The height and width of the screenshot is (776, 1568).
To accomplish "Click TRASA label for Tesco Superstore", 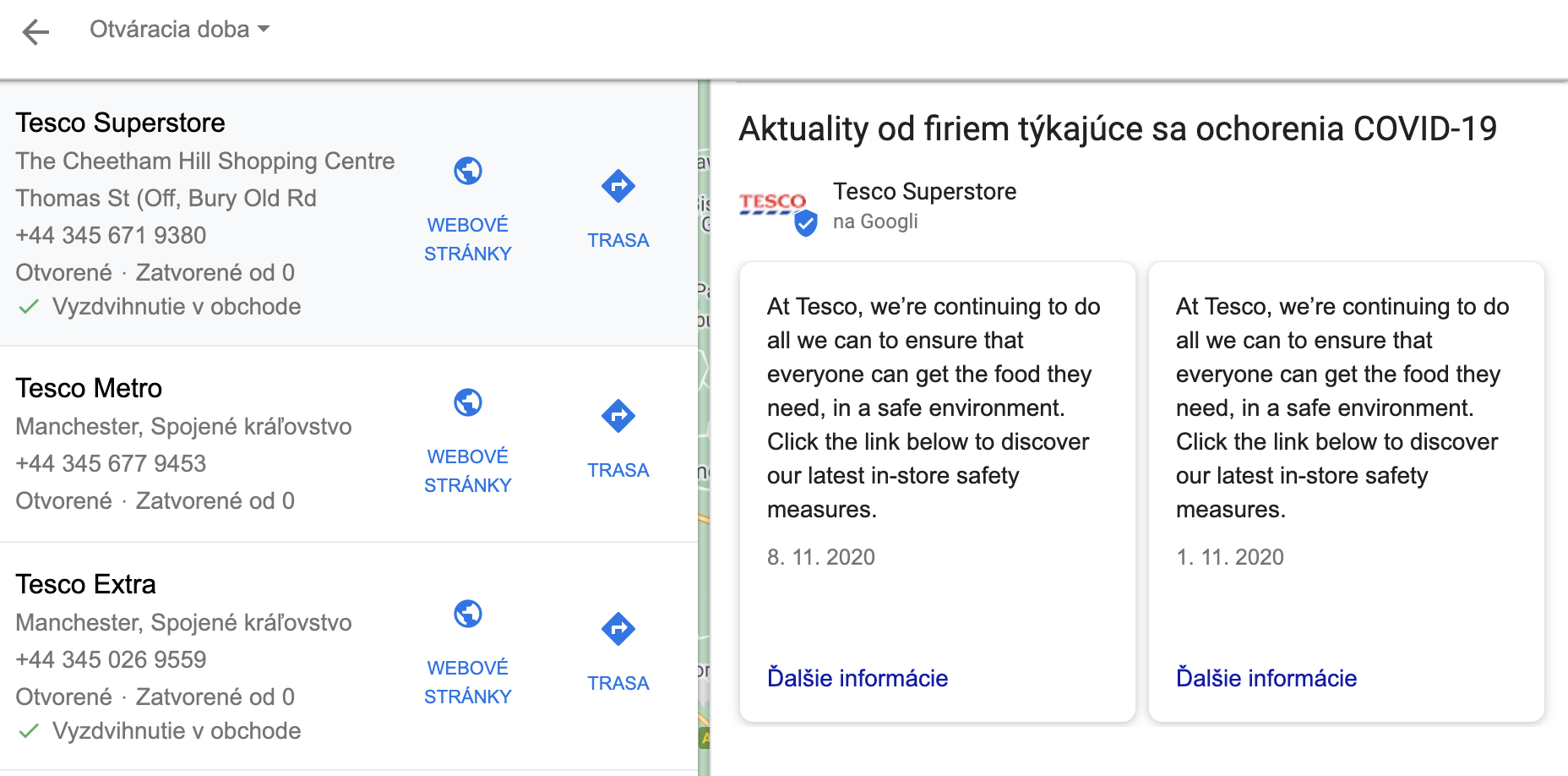I will click(x=618, y=240).
